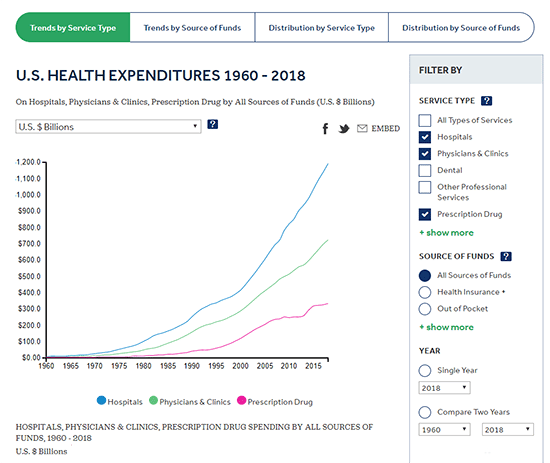This screenshot has height=463, width=550.
Task: Choose Health Insurance radio option
Action: pos(425,292)
